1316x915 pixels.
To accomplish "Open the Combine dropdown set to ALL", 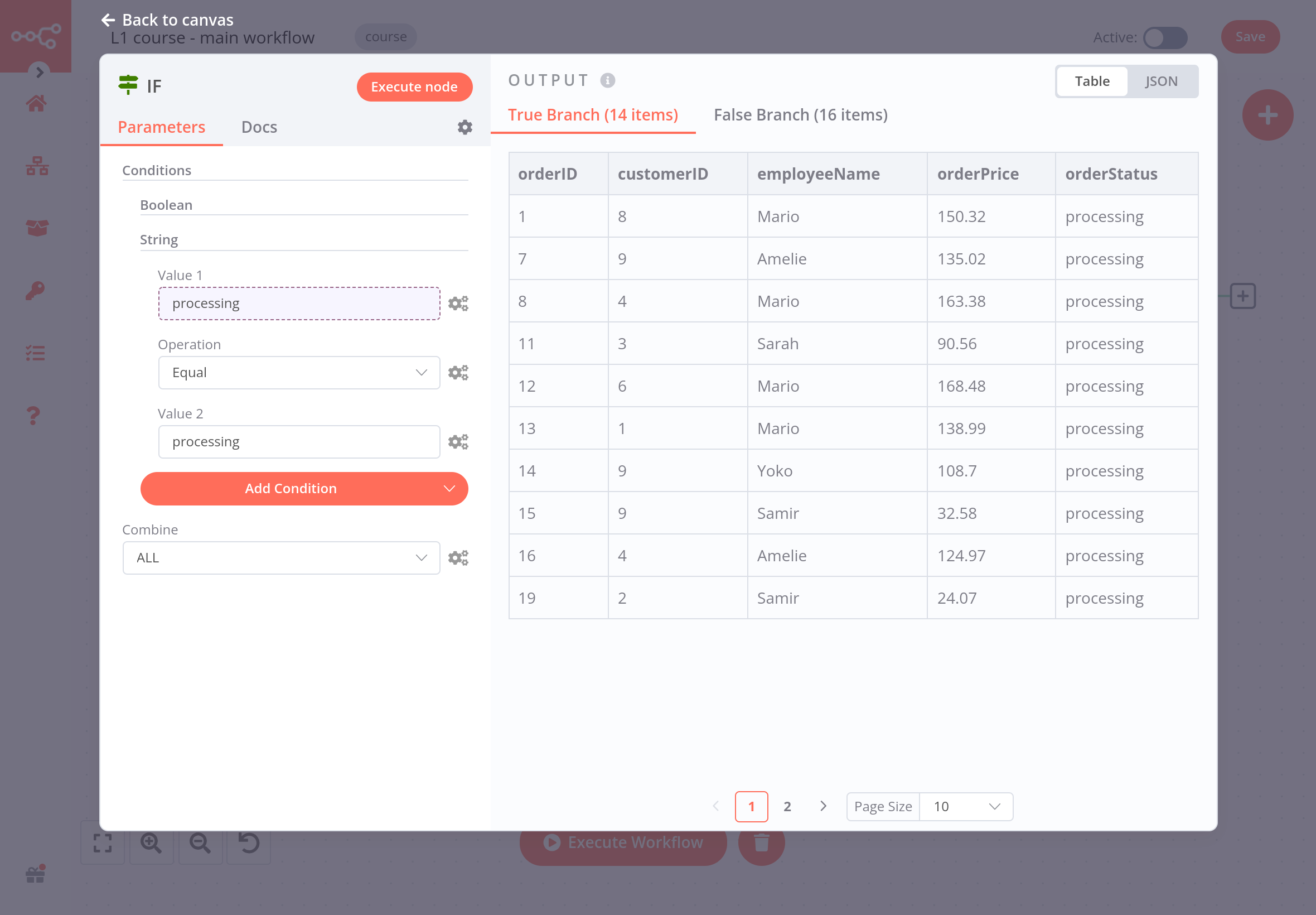I will tap(280, 558).
